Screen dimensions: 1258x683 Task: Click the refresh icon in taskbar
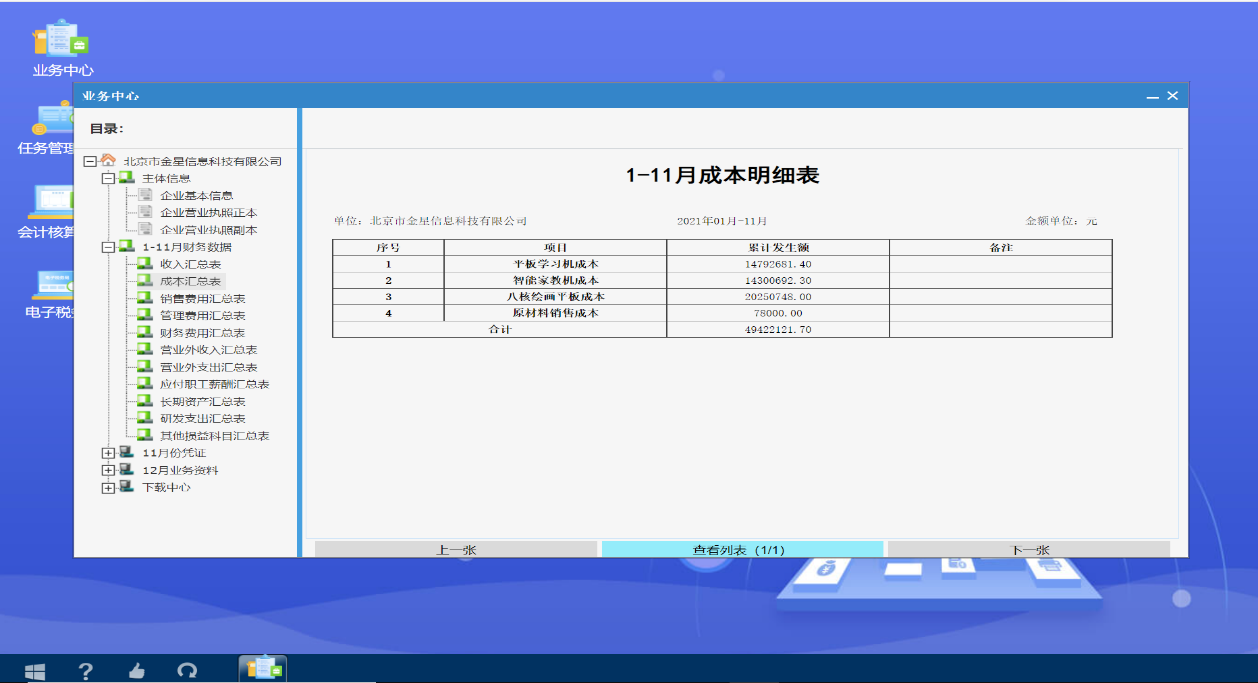187,671
